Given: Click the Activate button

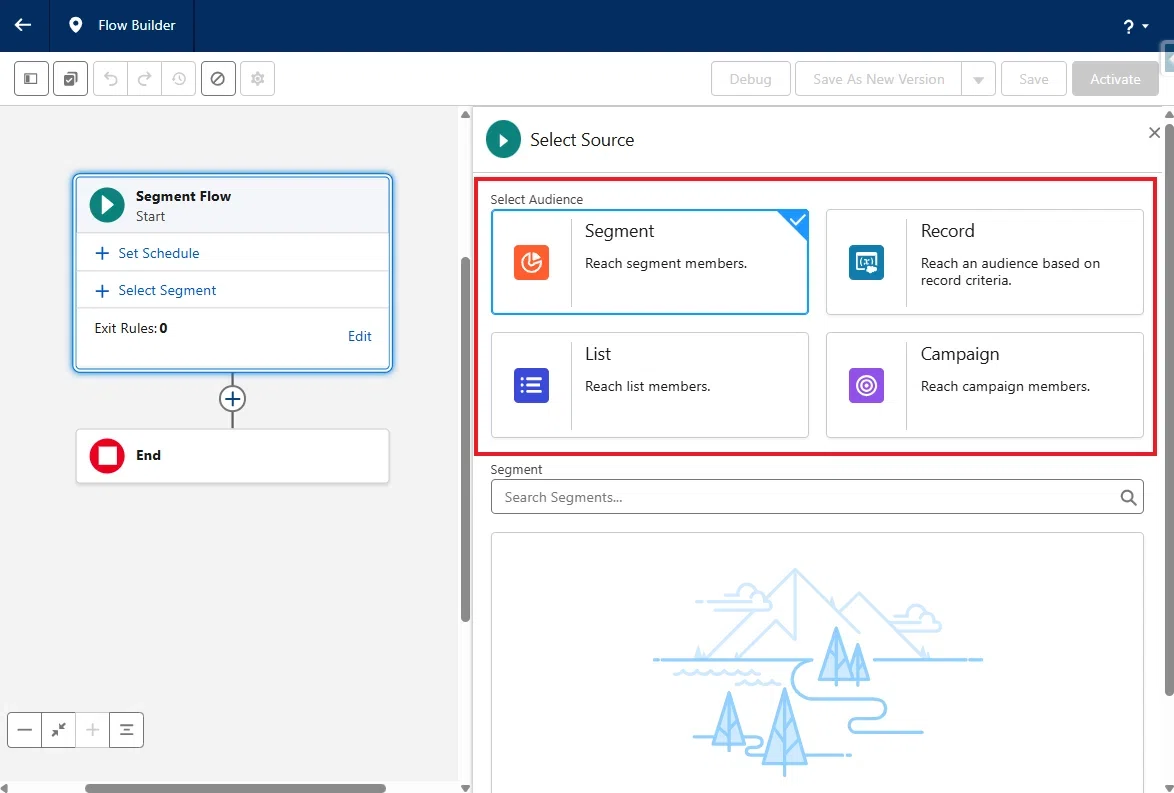Looking at the screenshot, I should click(x=1115, y=79).
